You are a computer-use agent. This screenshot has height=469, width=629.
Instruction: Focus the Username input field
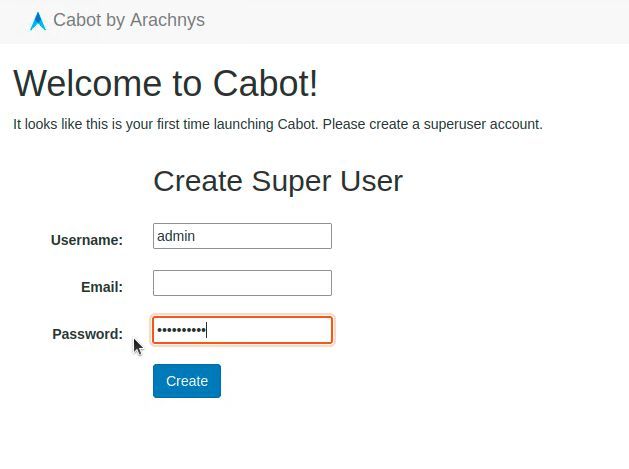tap(241, 236)
